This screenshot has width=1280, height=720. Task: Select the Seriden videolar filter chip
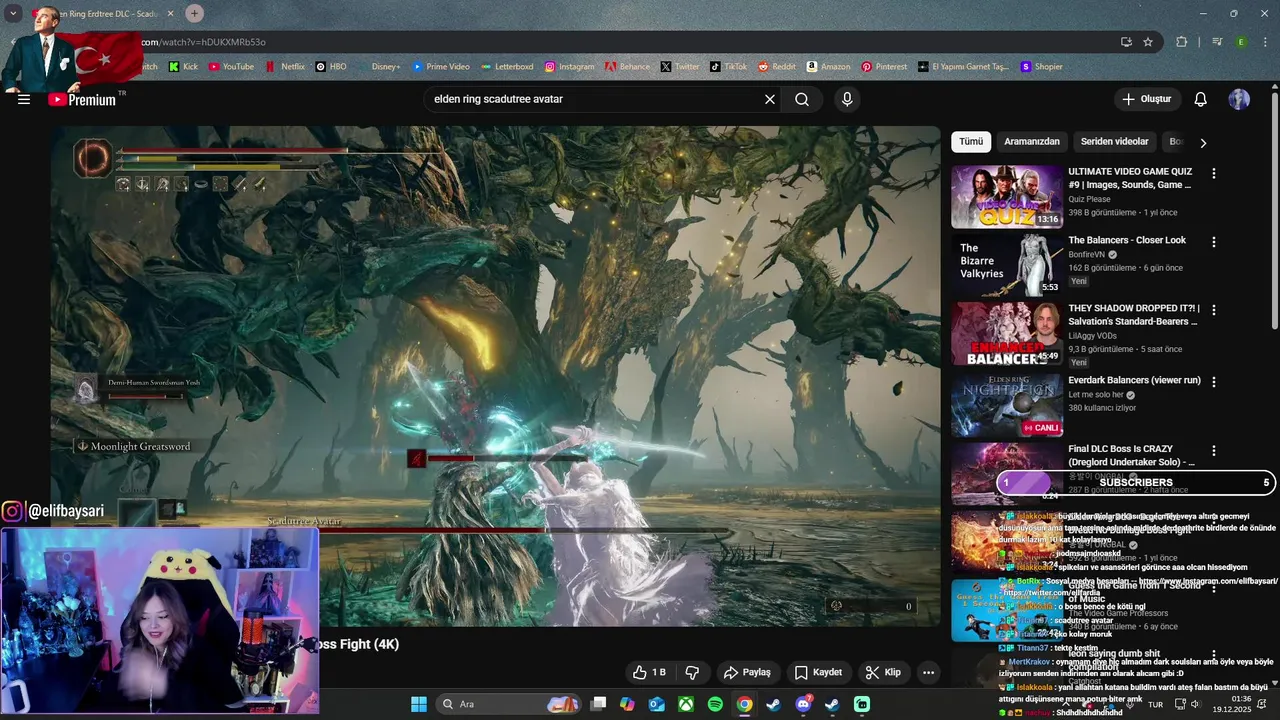coord(1114,142)
